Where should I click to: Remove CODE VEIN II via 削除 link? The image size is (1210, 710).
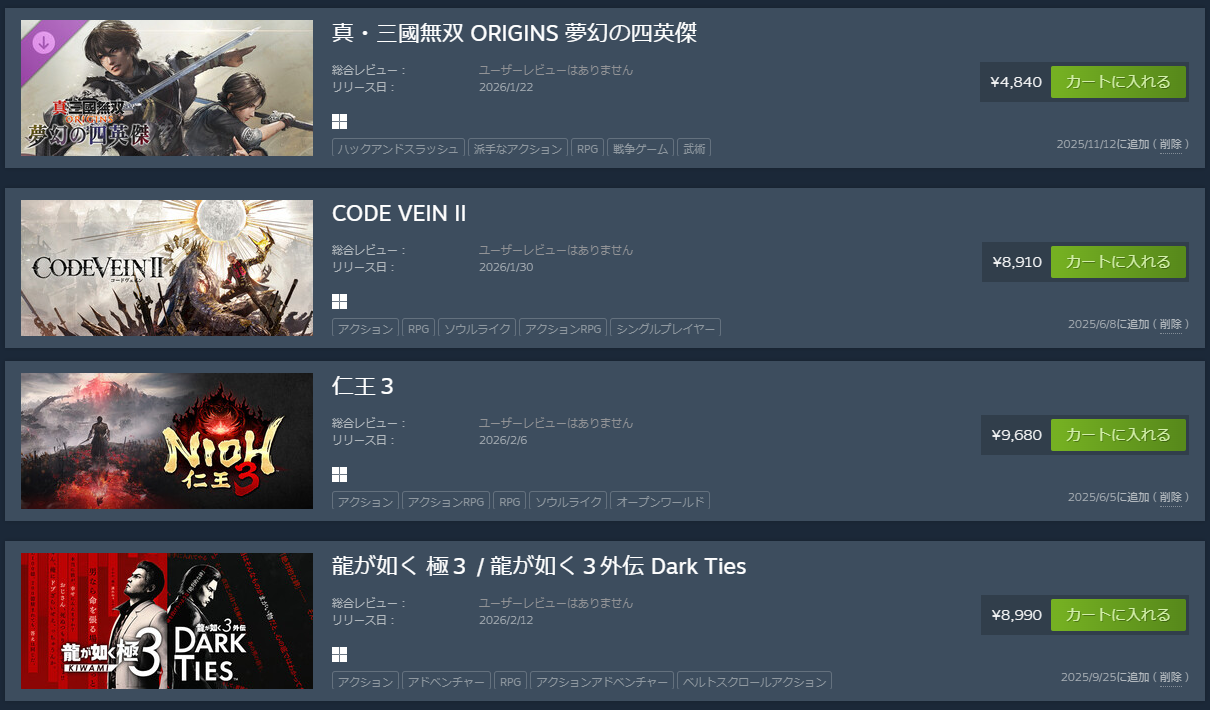[1170, 324]
